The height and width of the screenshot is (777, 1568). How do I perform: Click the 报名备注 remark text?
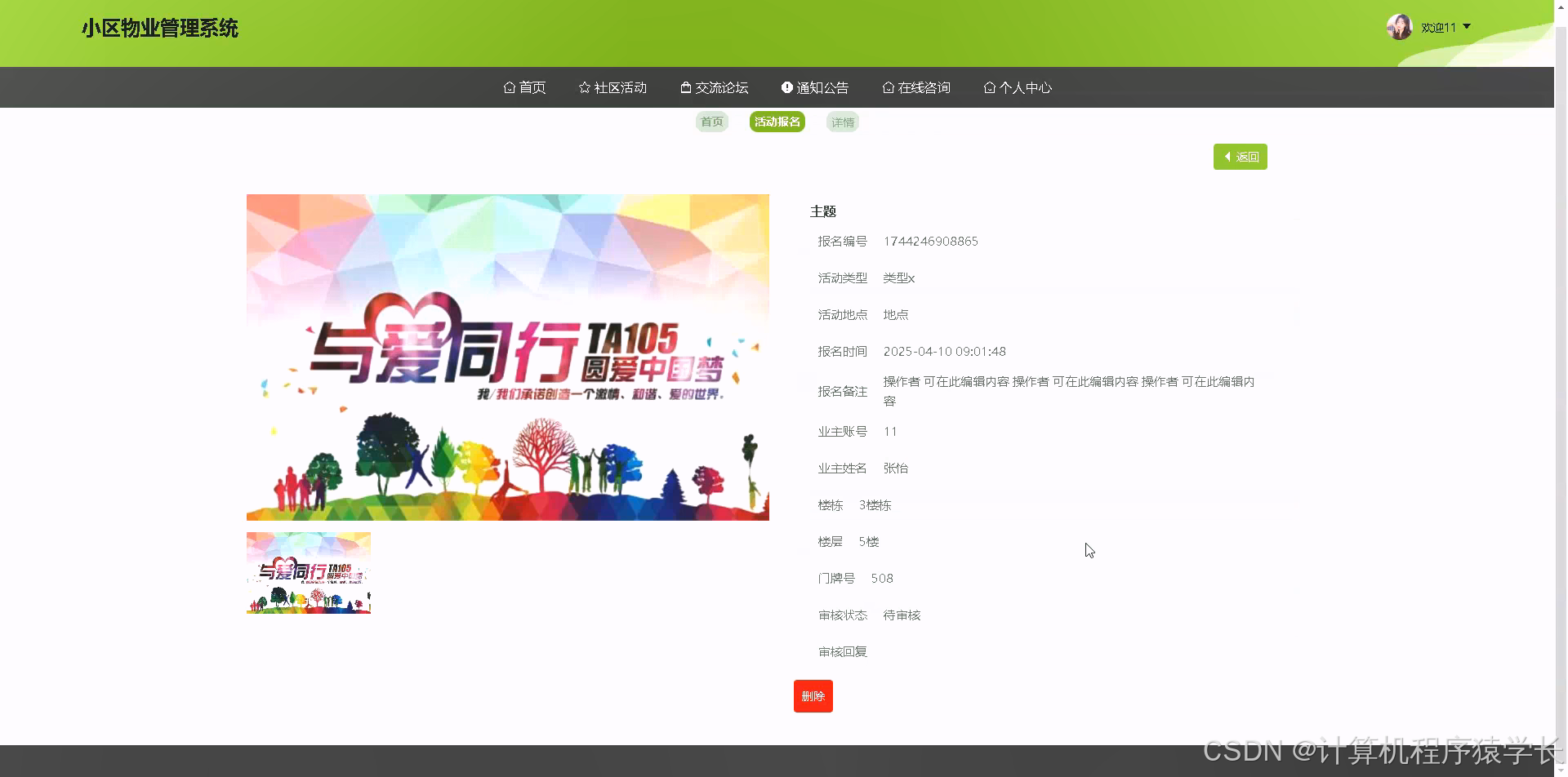tap(1069, 392)
